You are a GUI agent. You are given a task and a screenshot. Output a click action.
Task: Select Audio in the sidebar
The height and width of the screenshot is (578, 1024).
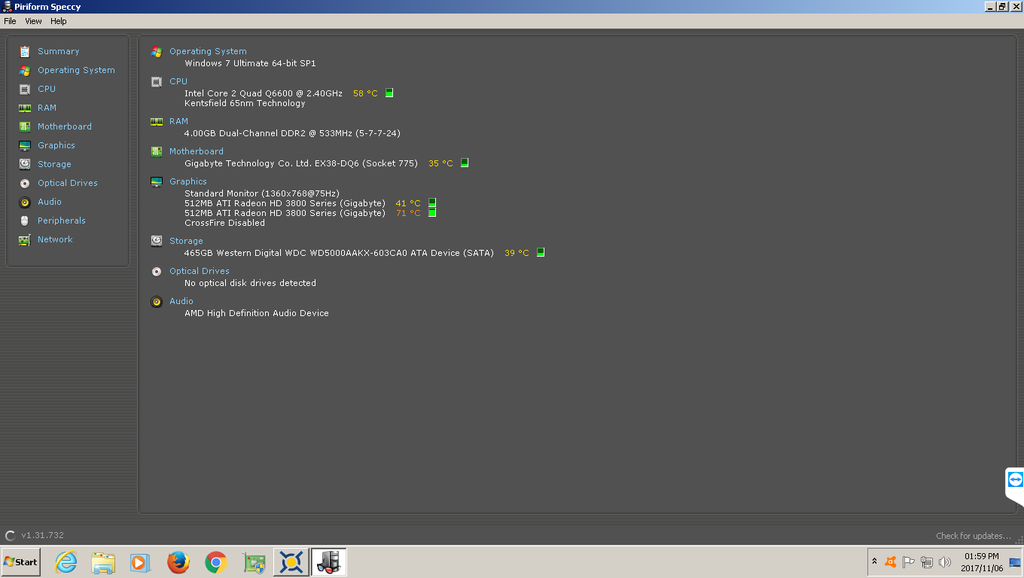click(49, 202)
